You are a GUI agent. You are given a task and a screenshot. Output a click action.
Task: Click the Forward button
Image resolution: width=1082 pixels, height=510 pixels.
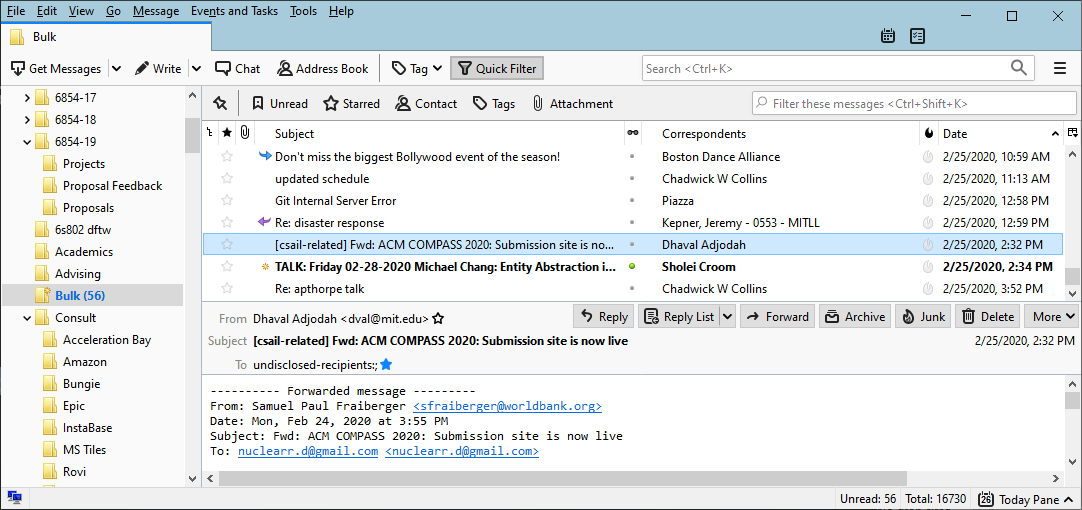(777, 317)
